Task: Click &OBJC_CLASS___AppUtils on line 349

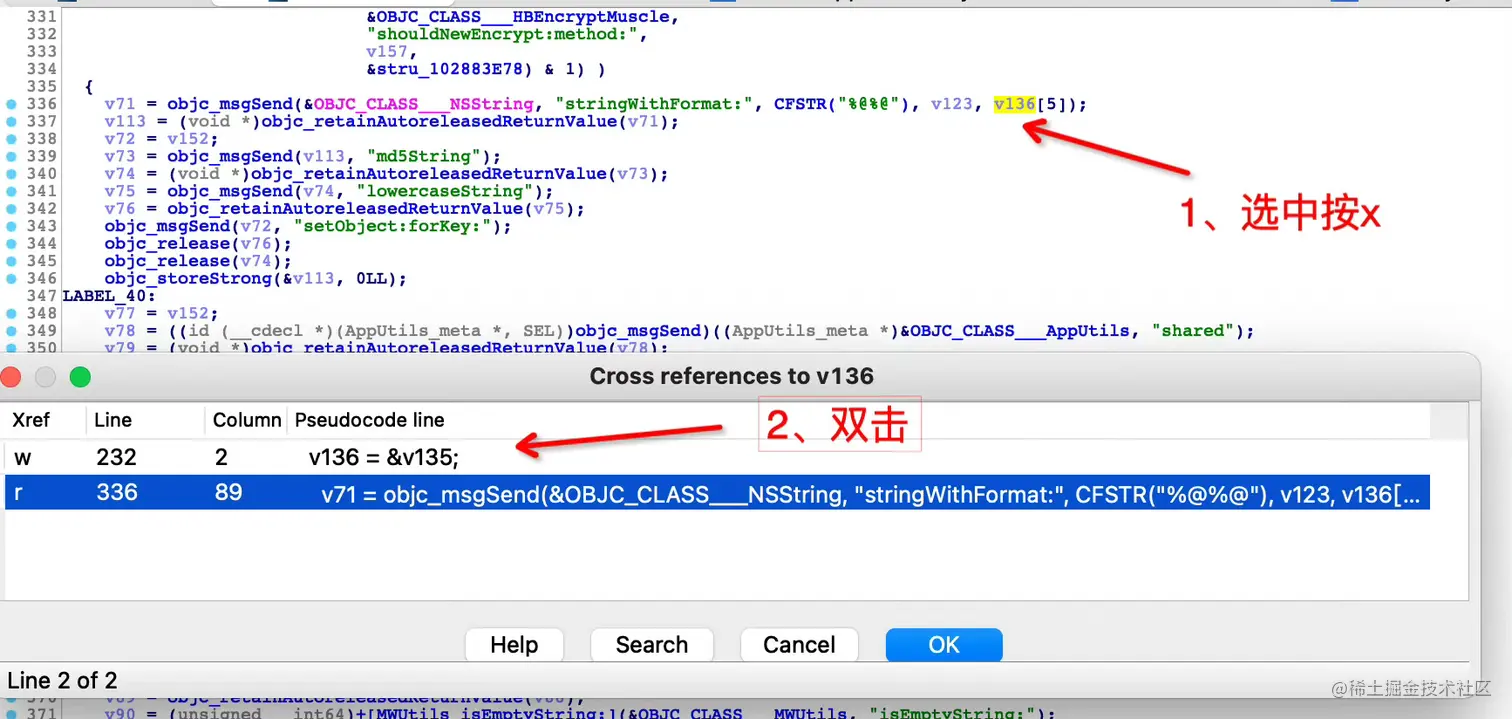Action: point(1017,331)
